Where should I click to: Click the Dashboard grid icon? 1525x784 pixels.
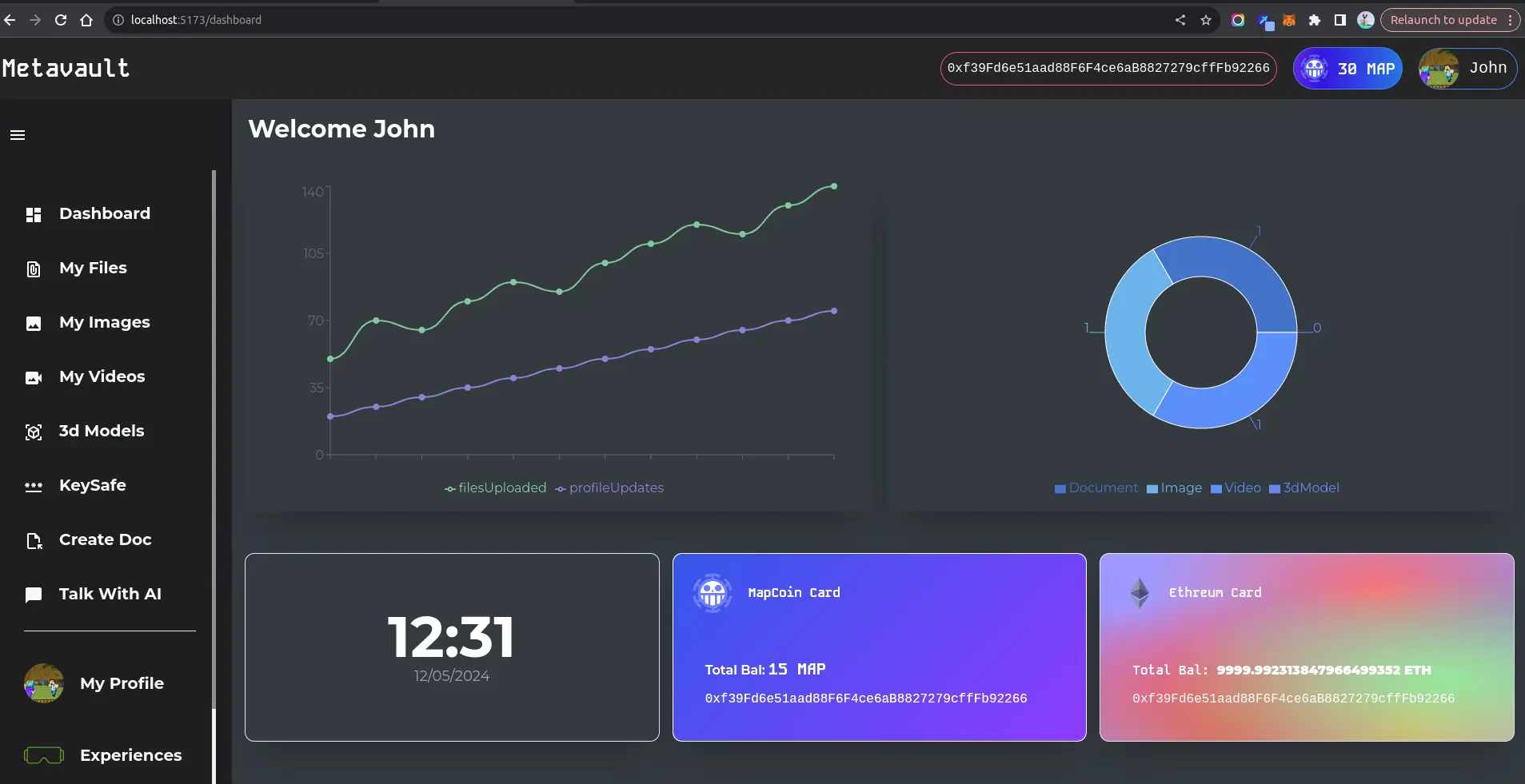point(34,215)
